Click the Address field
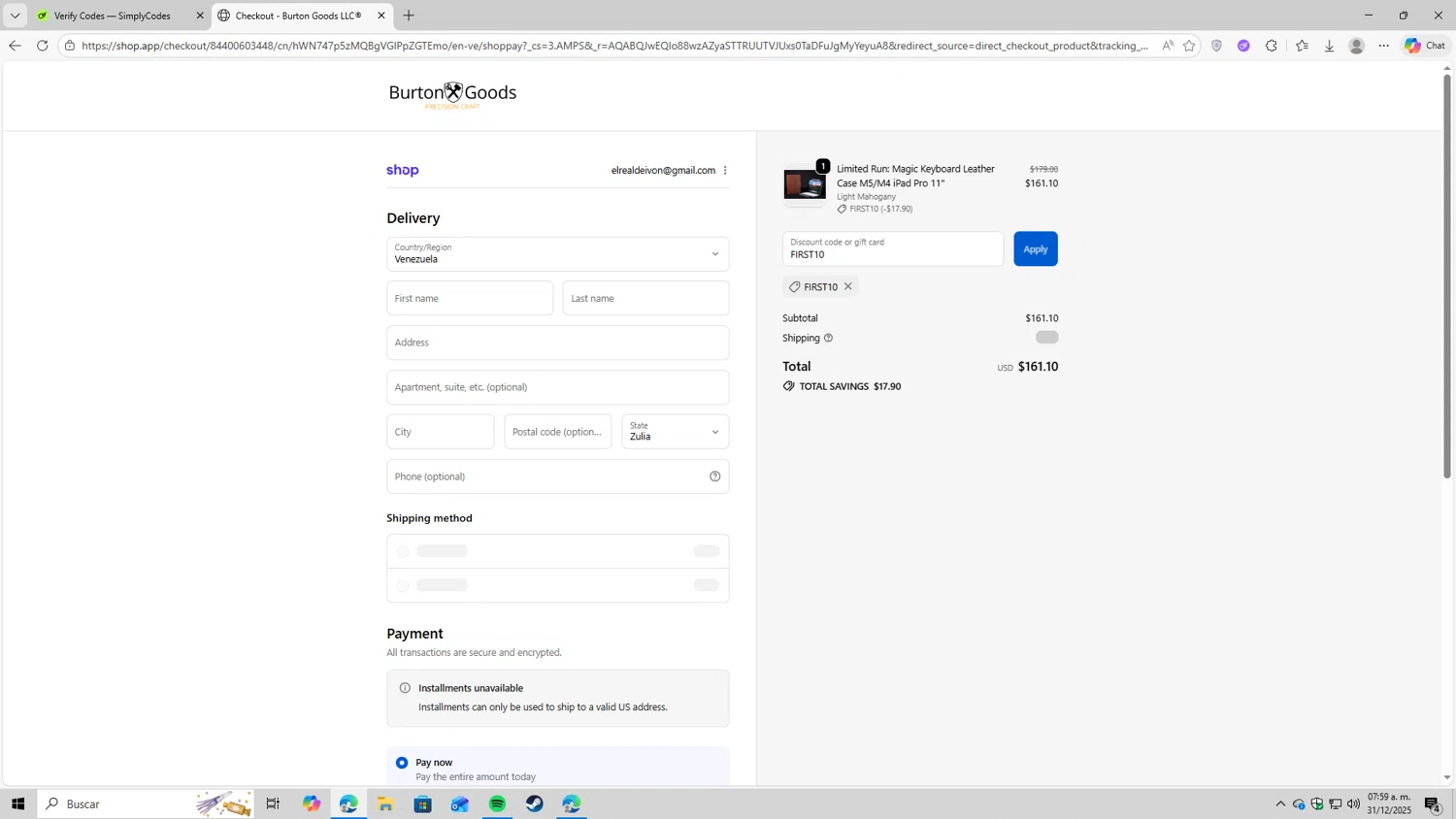 [x=558, y=343]
